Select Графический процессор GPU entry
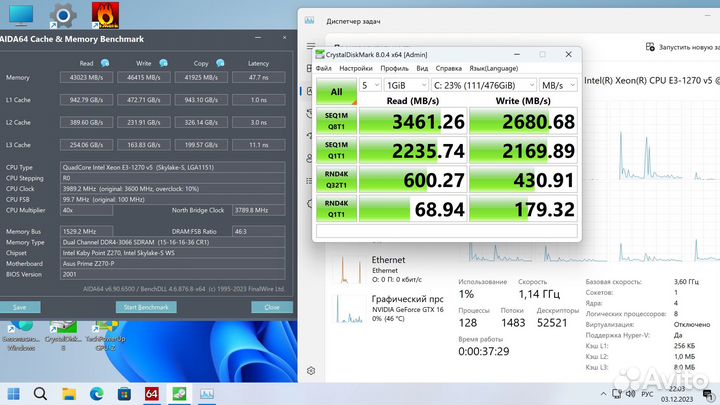This screenshot has height=405, width=720. click(x=386, y=309)
